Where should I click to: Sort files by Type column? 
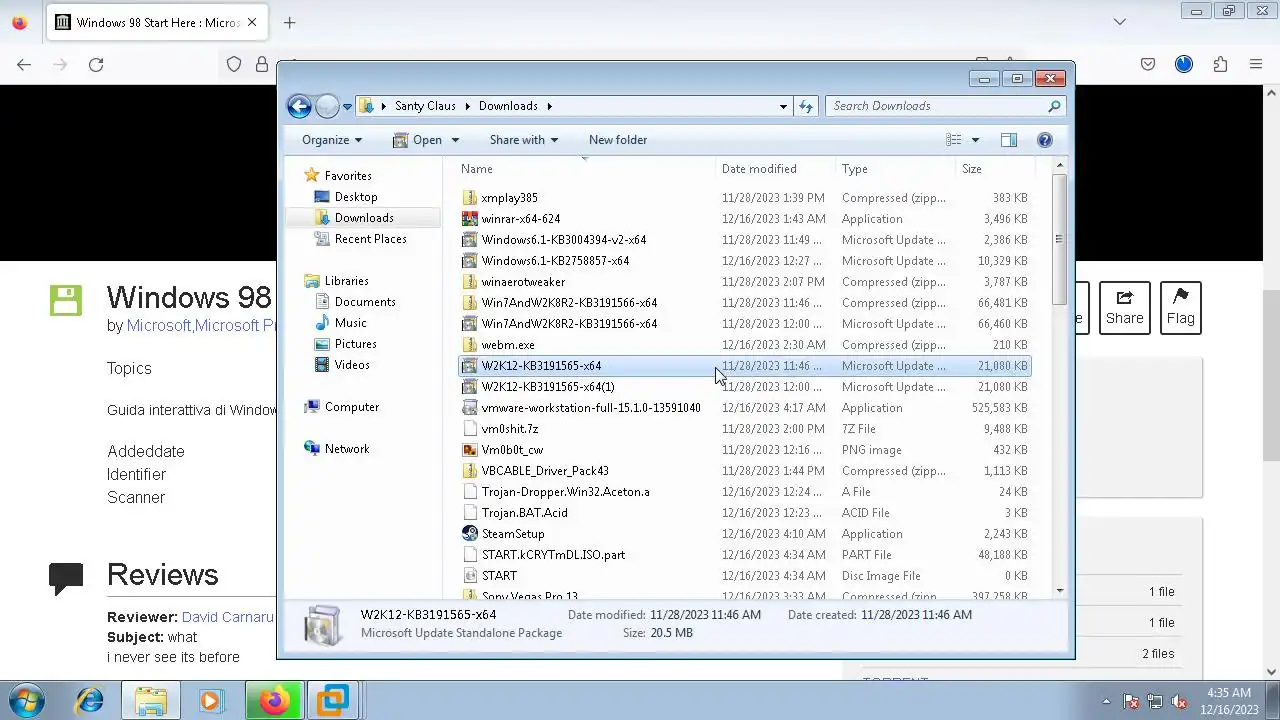pyautogui.click(x=855, y=169)
